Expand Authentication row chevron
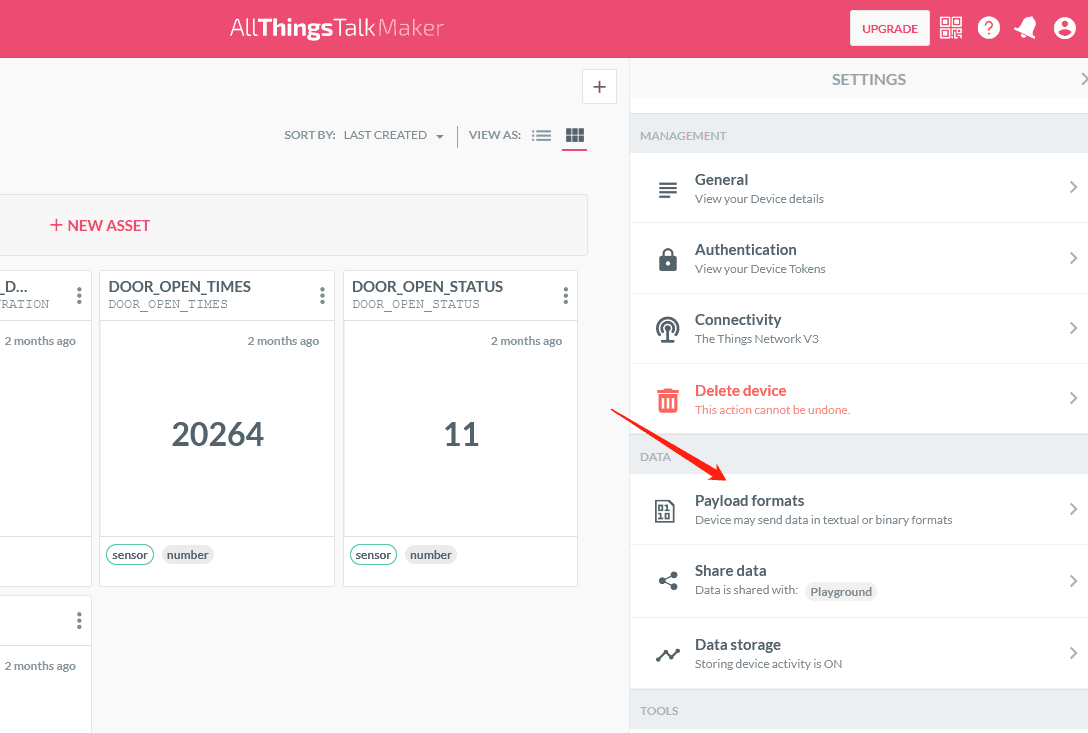The height and width of the screenshot is (733, 1088). tap(1073, 258)
